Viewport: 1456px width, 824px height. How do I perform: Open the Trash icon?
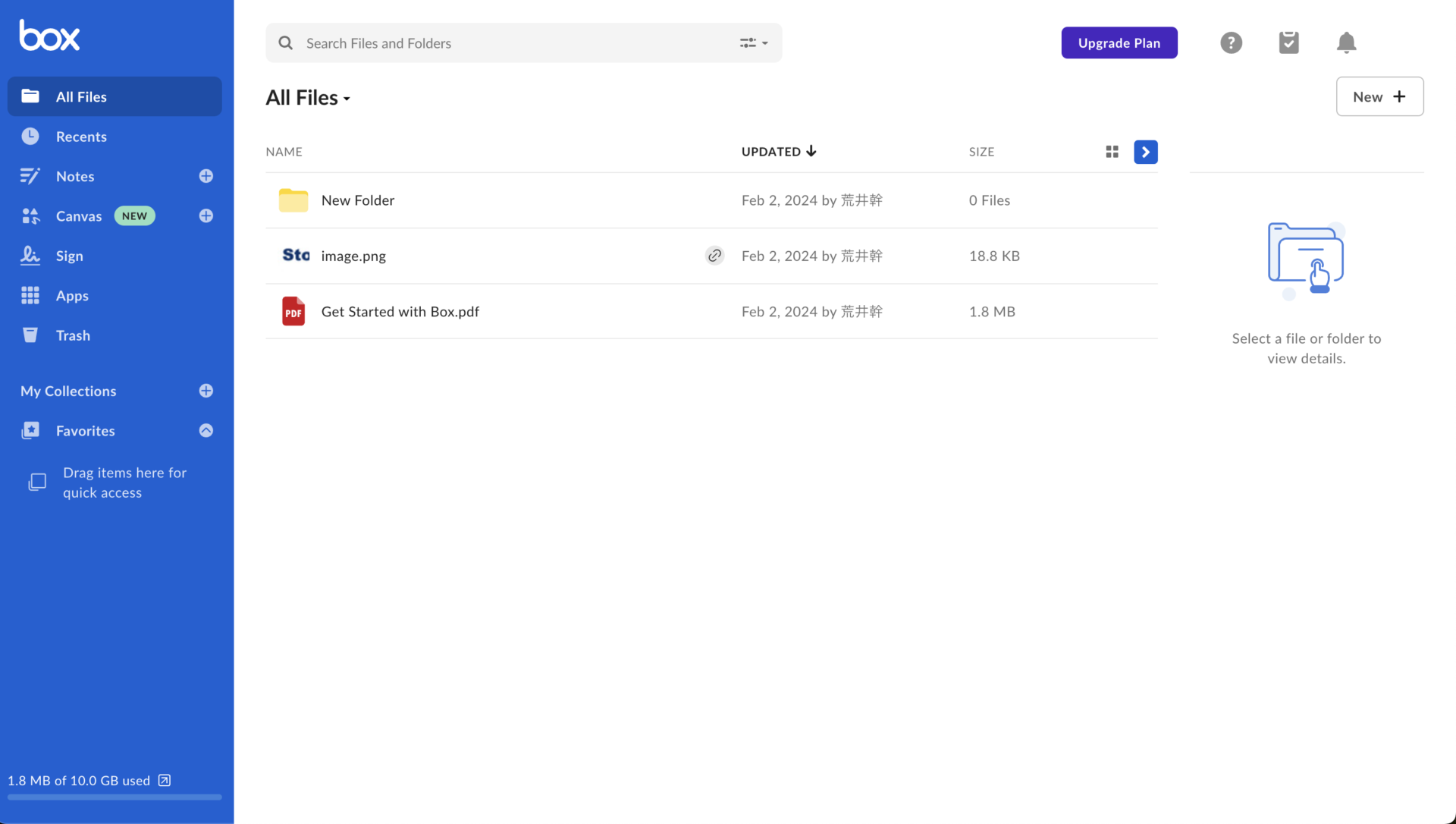tap(30, 335)
